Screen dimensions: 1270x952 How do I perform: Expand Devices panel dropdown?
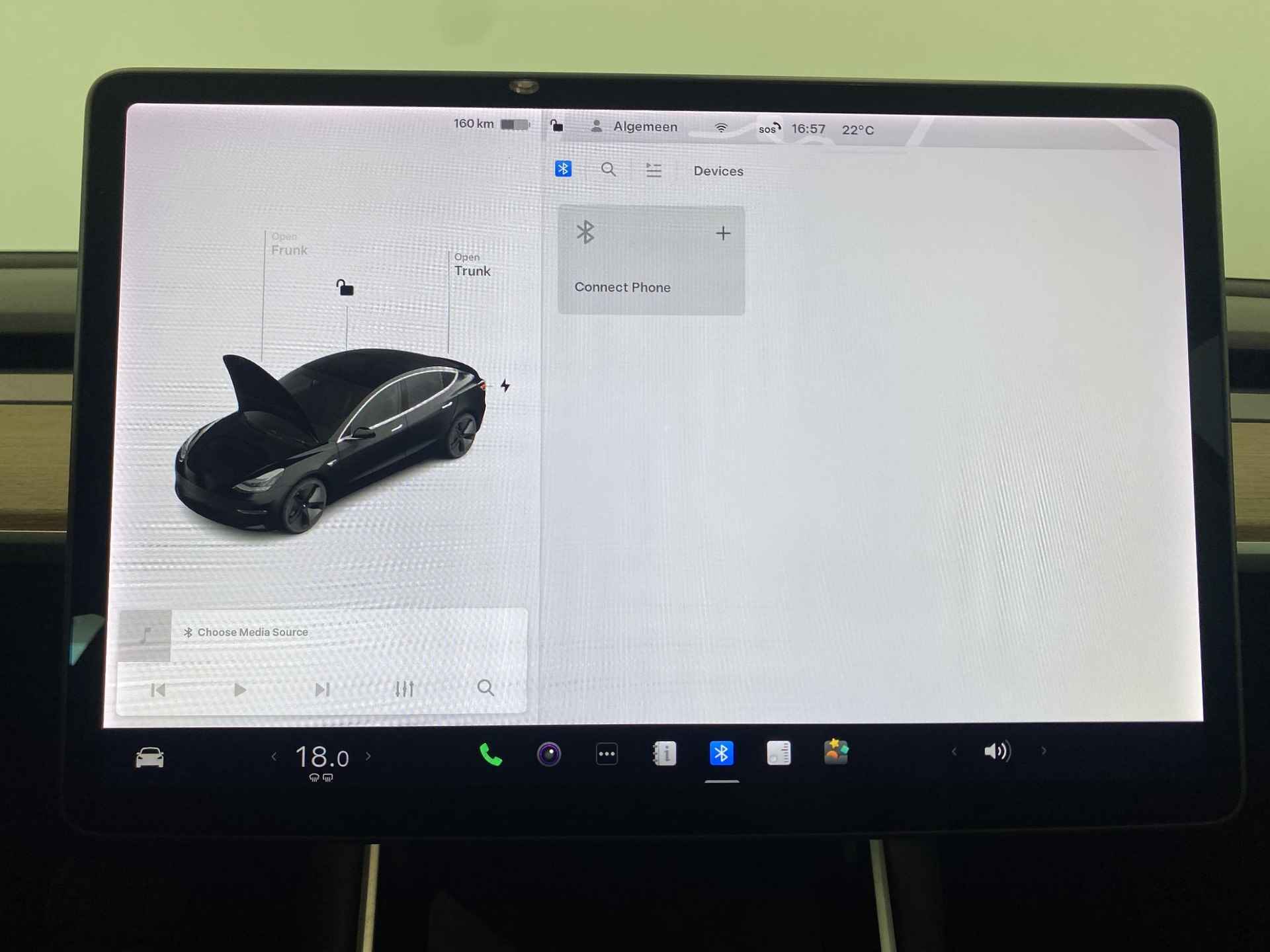pos(718,168)
